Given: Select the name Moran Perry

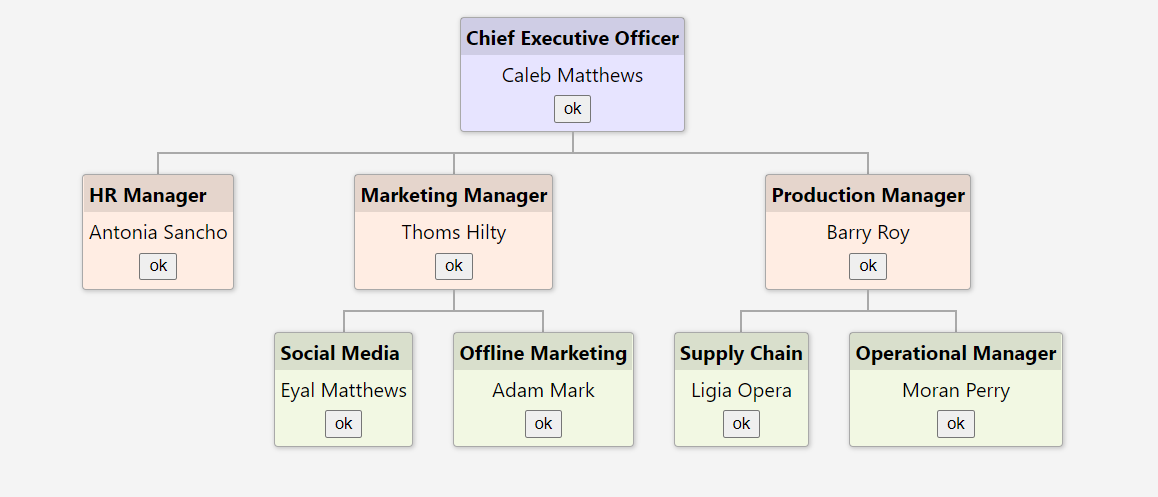Looking at the screenshot, I should pyautogui.click(x=956, y=391).
